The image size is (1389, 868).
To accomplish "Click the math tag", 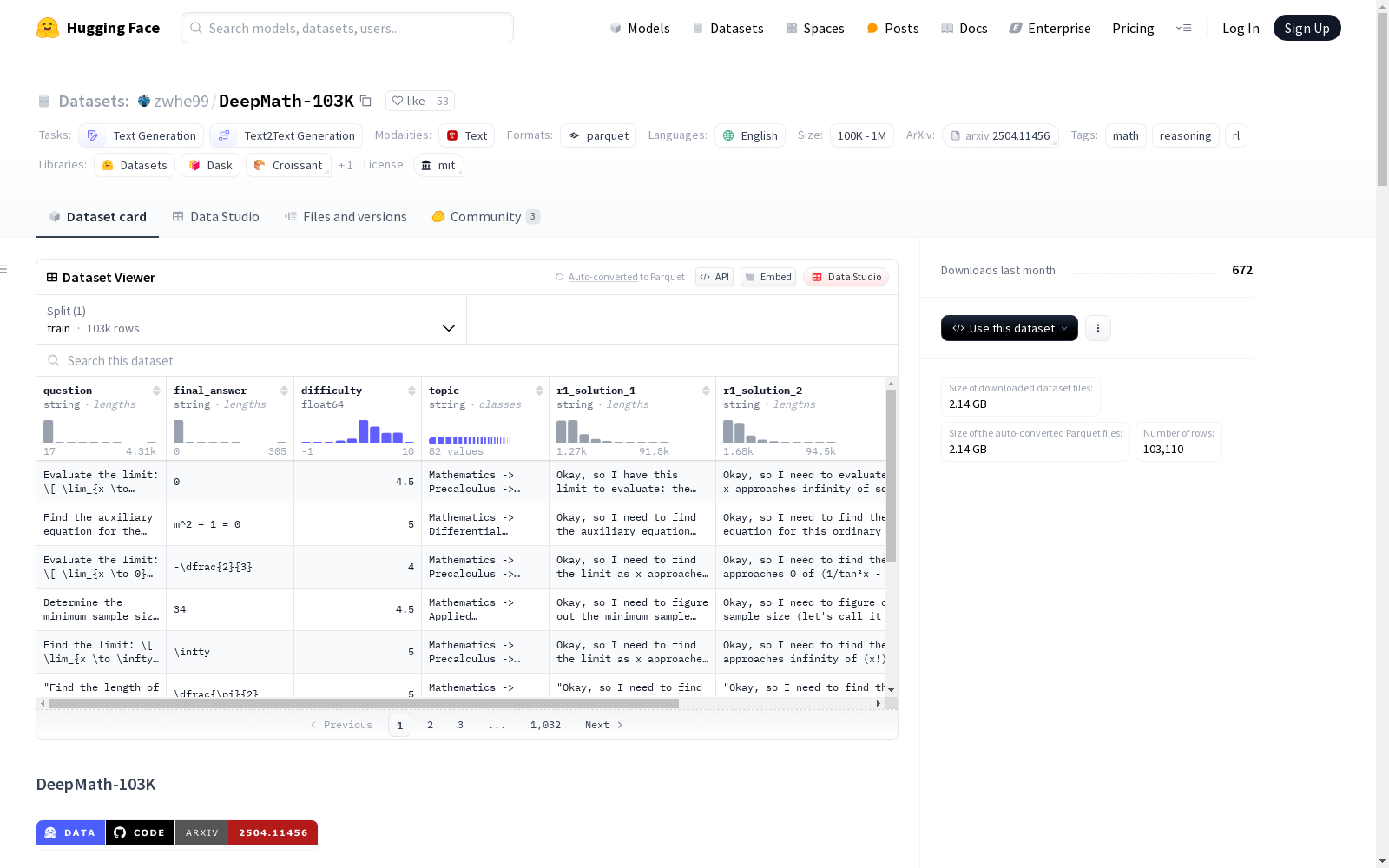I will point(1126,135).
